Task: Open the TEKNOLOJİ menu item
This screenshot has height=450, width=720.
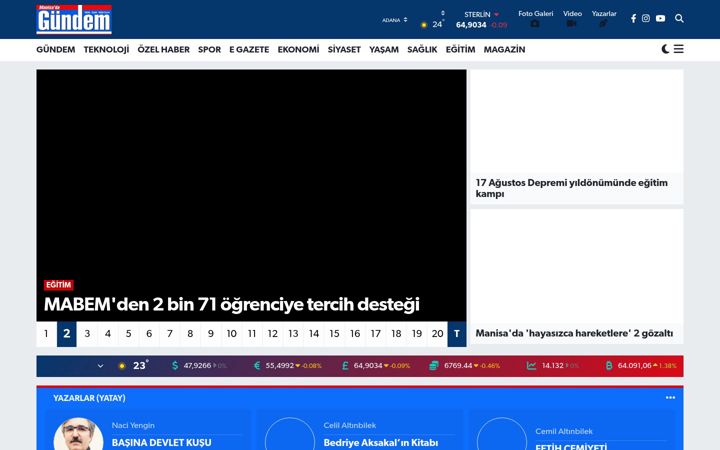Action: click(106, 49)
